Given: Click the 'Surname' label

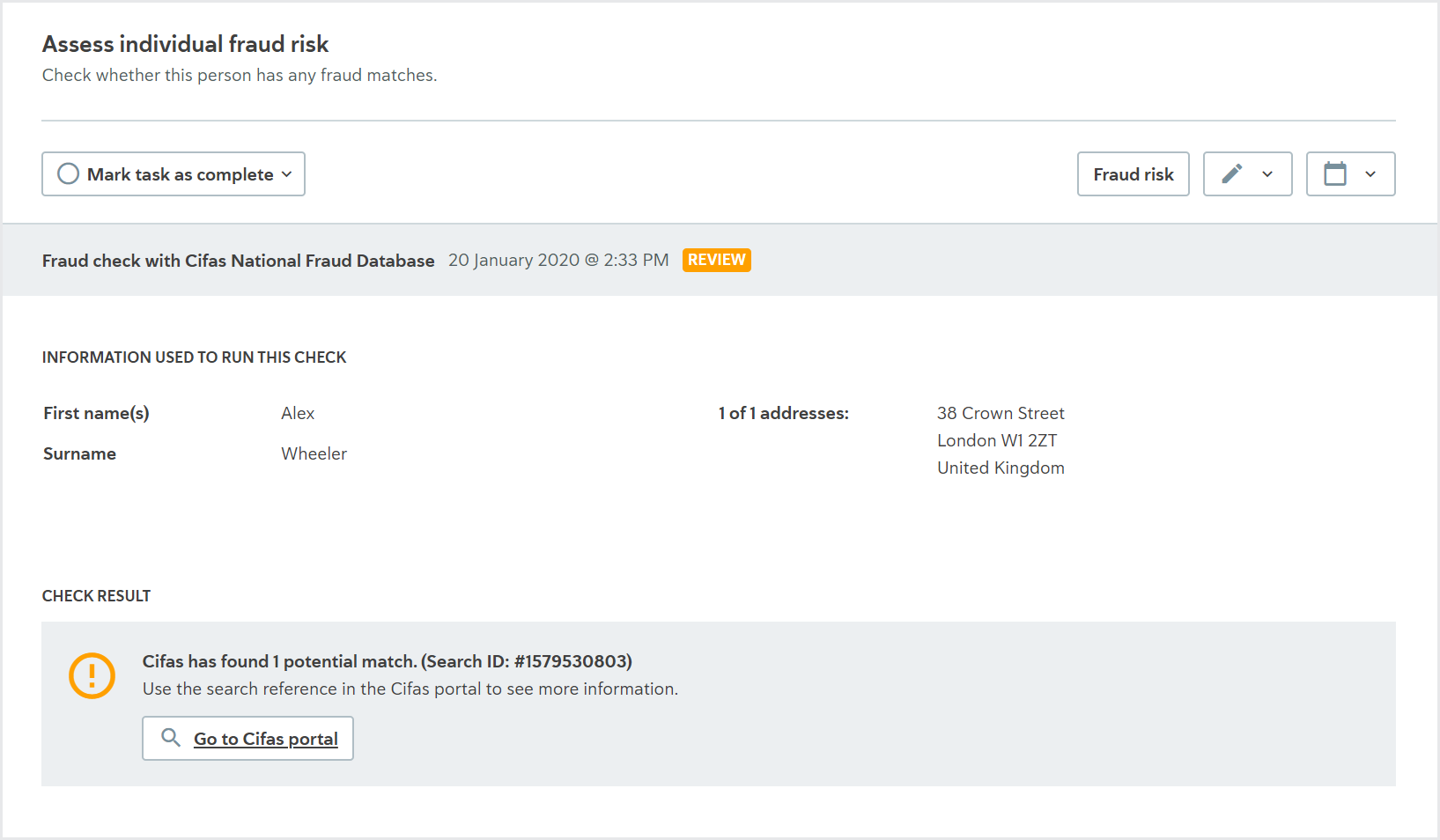Looking at the screenshot, I should [79, 453].
